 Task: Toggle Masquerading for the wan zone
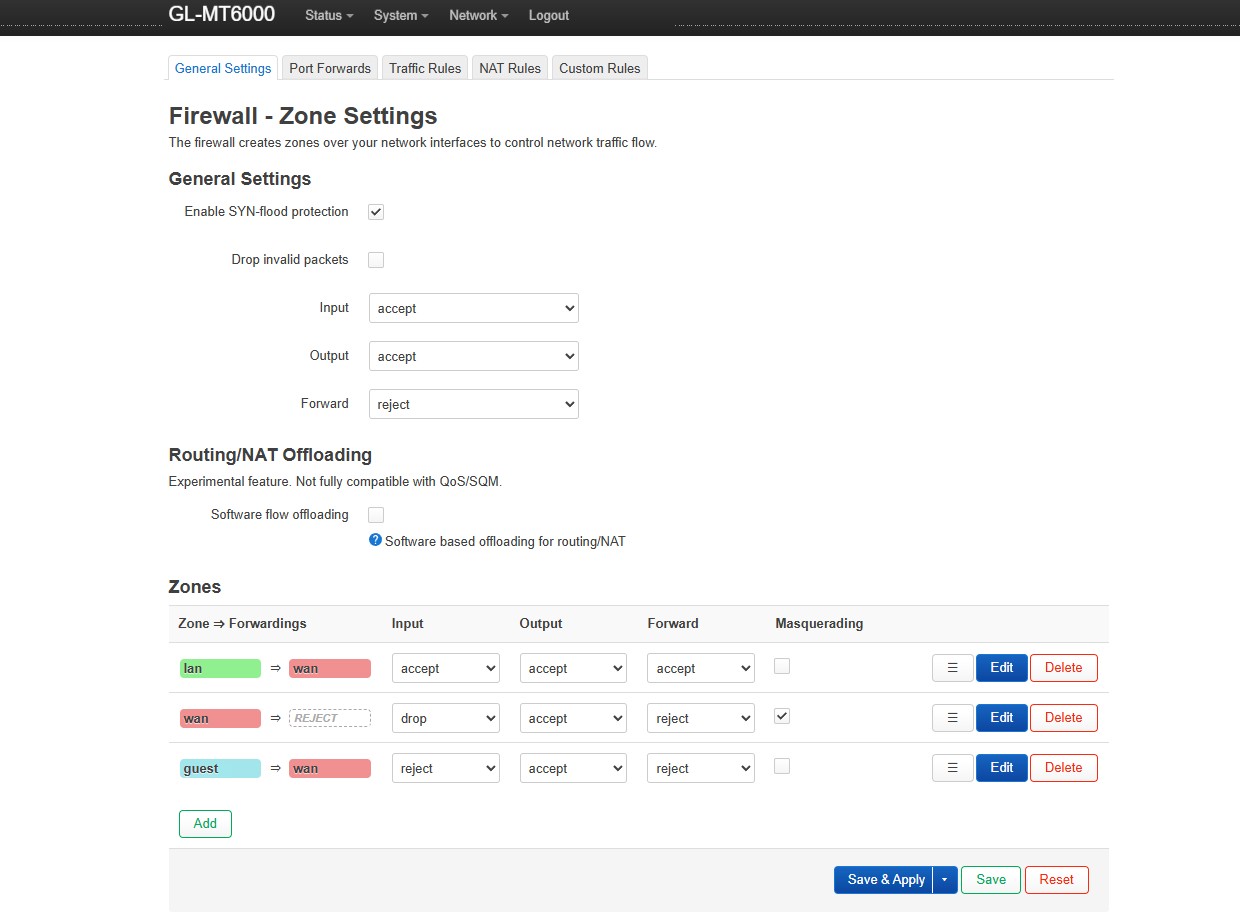click(782, 716)
